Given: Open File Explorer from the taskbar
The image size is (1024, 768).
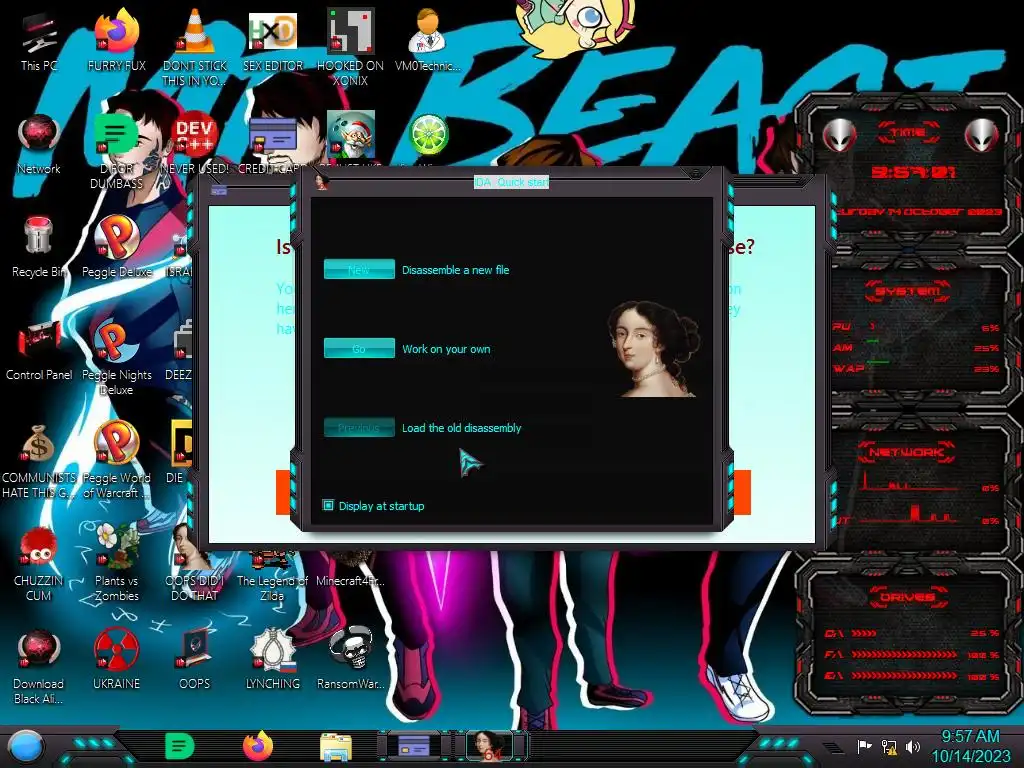Looking at the screenshot, I should 336,747.
